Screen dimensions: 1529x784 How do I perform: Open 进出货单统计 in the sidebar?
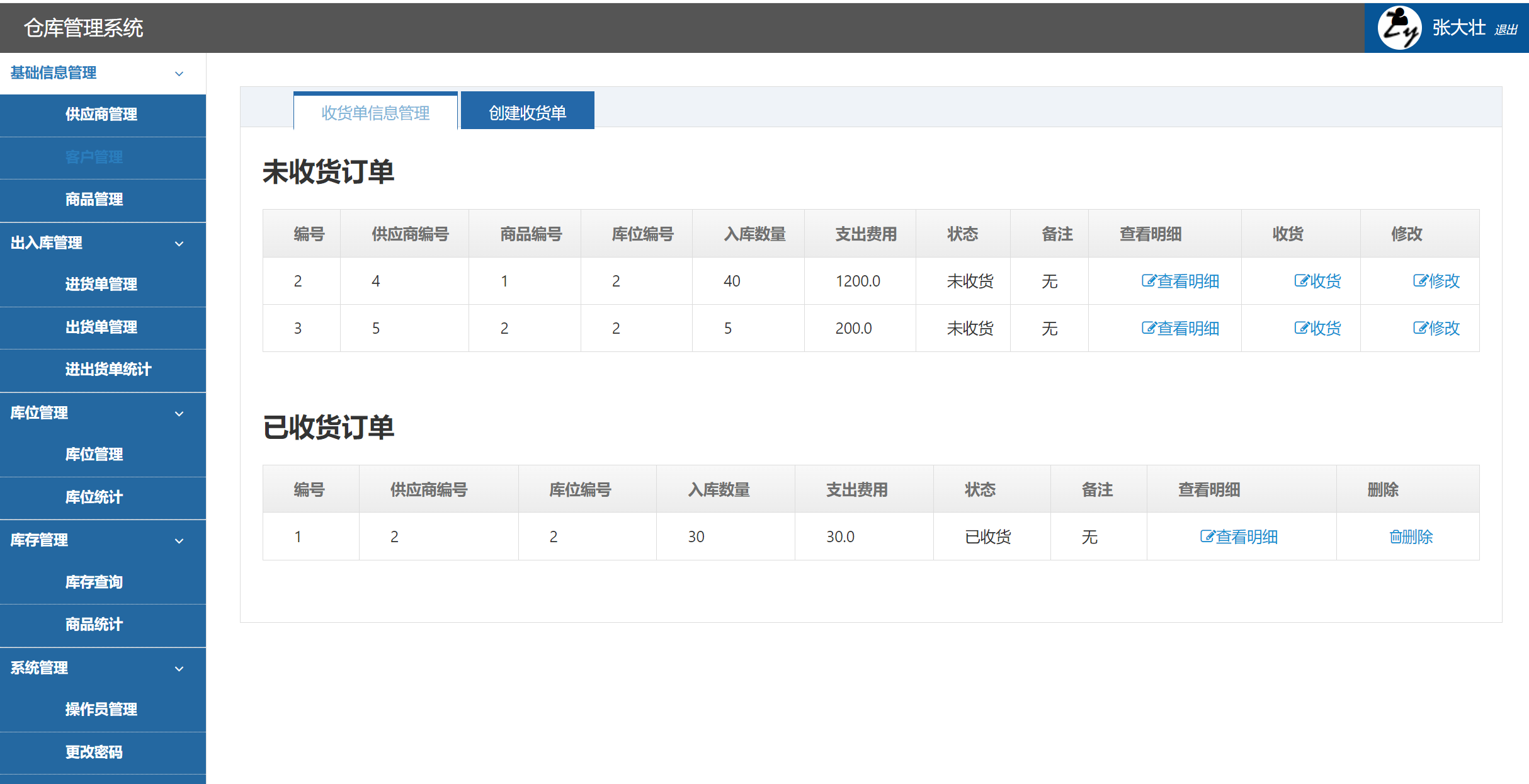click(x=108, y=370)
